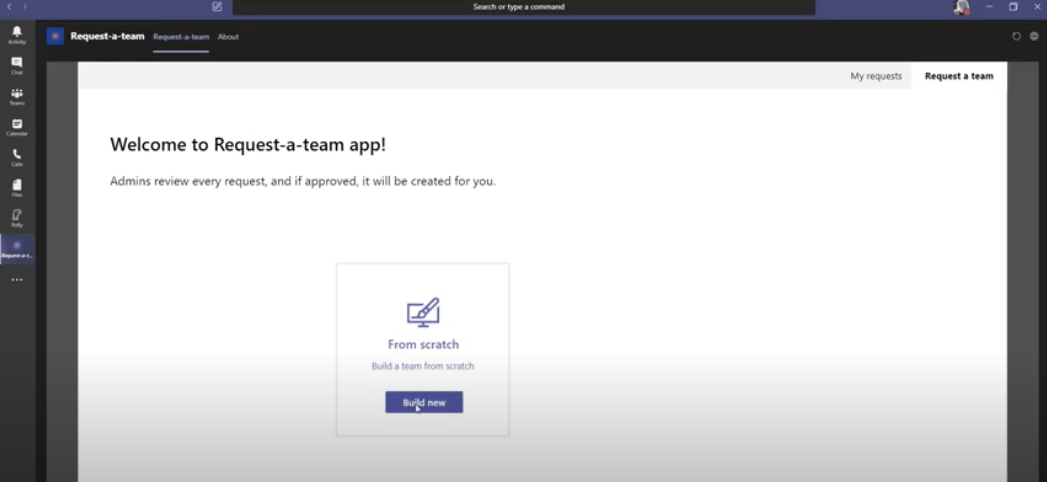Select the Request a team tab
This screenshot has height=482, width=1047.
(959, 76)
